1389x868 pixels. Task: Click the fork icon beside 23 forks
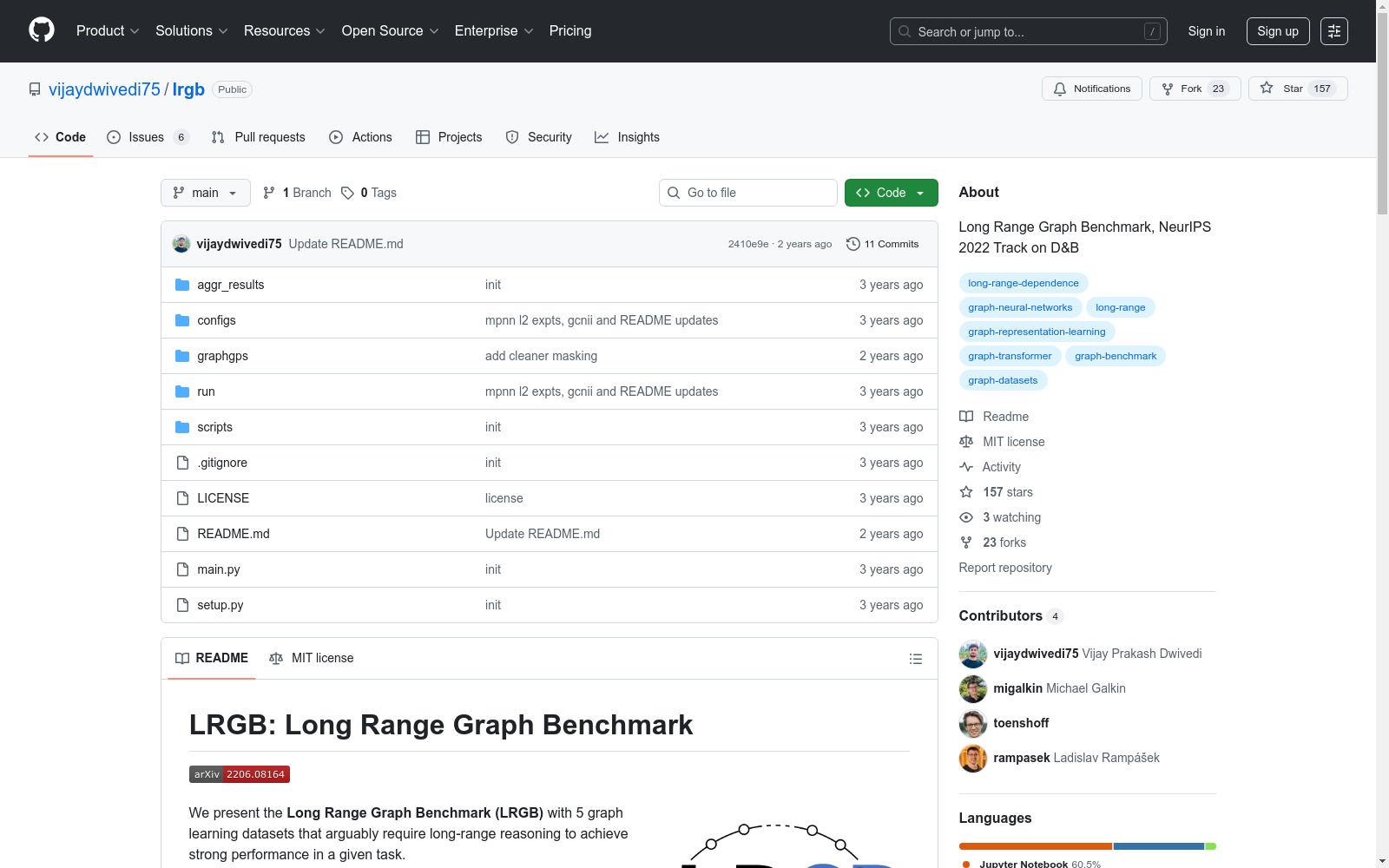click(x=966, y=542)
